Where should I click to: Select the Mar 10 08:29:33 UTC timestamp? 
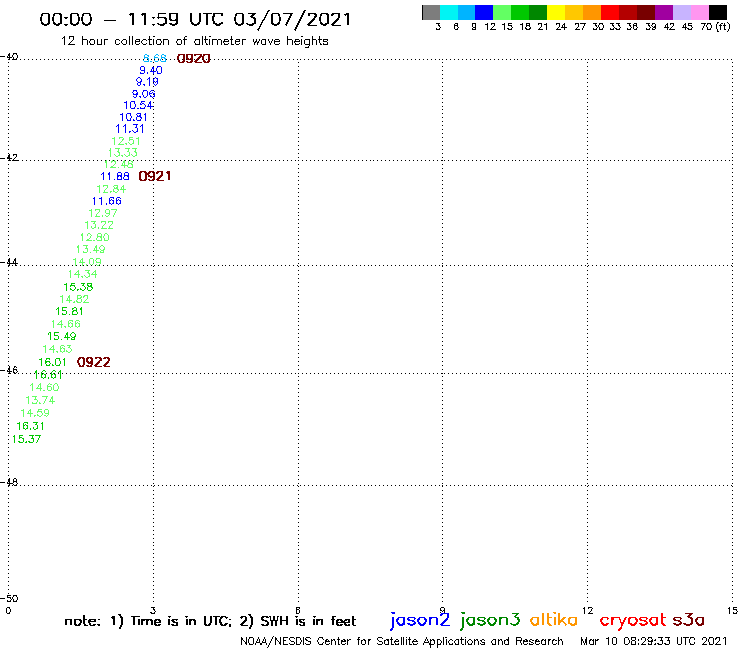click(654, 641)
